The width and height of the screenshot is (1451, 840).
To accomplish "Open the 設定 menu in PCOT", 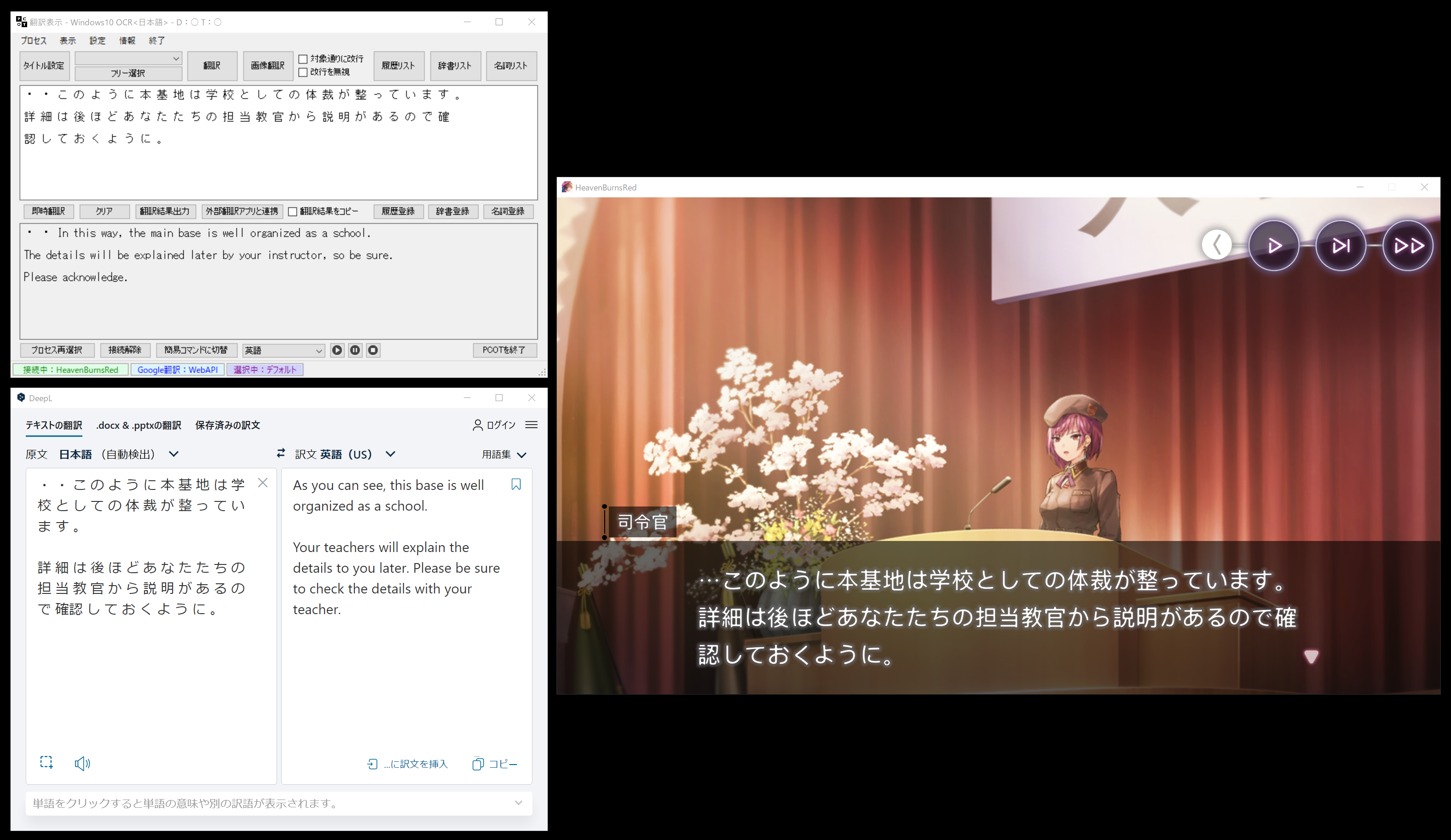I will [x=97, y=41].
